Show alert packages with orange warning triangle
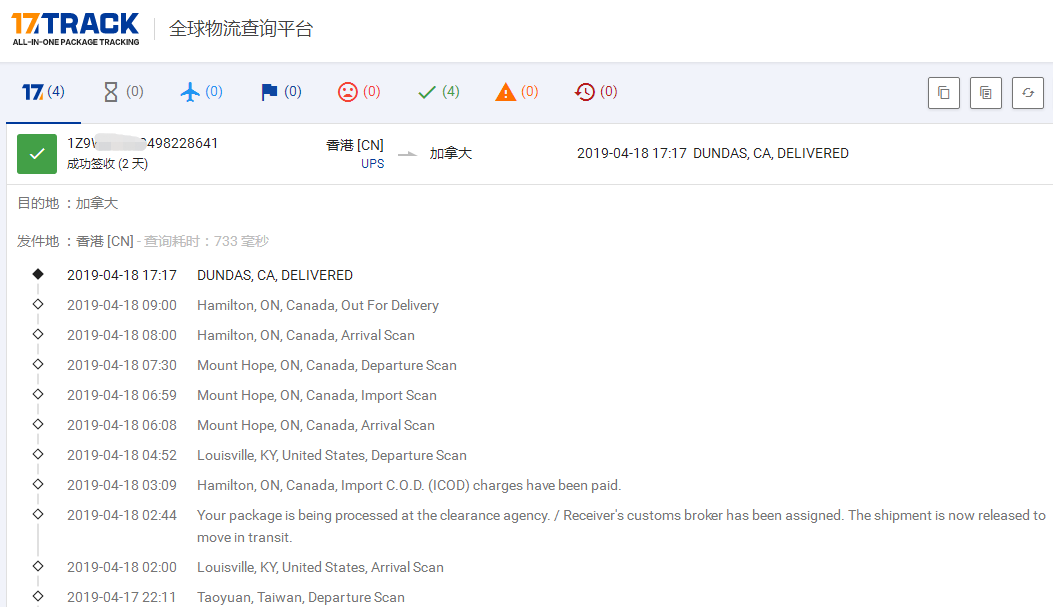Viewport: 1053px width, 607px height. 516,92
